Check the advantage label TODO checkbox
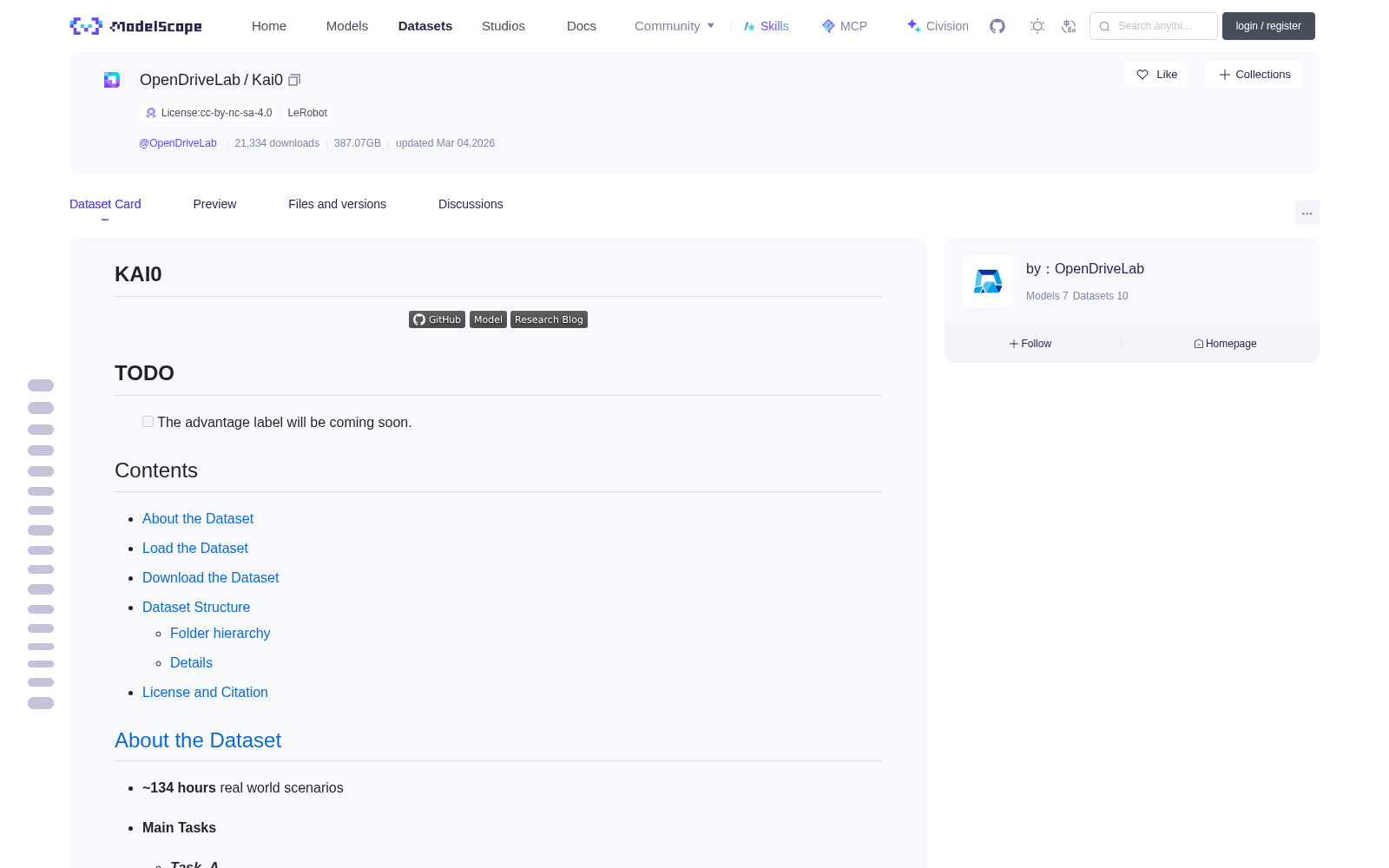 pyautogui.click(x=148, y=422)
